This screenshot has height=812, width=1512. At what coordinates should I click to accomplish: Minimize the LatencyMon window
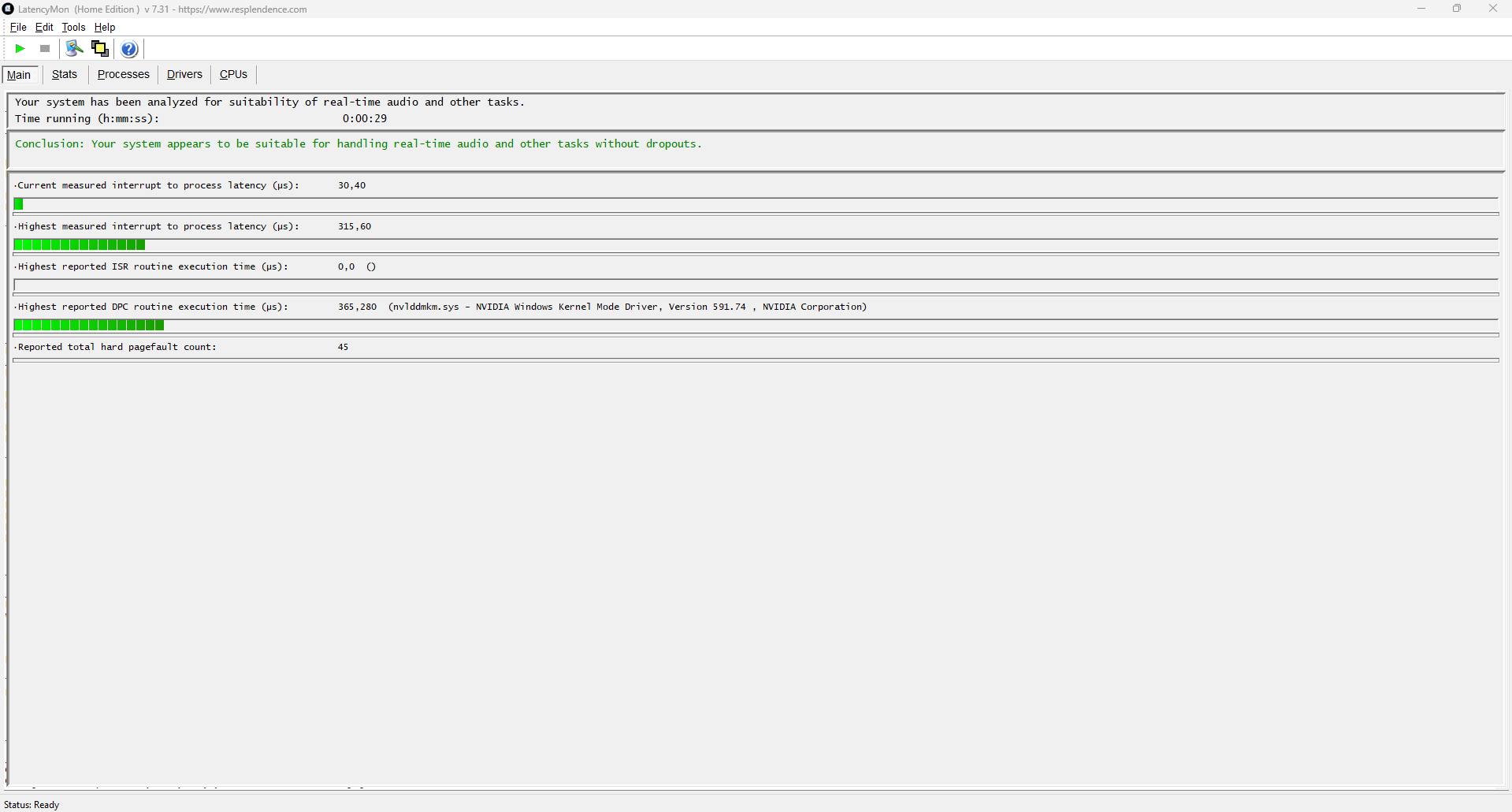tap(1421, 9)
